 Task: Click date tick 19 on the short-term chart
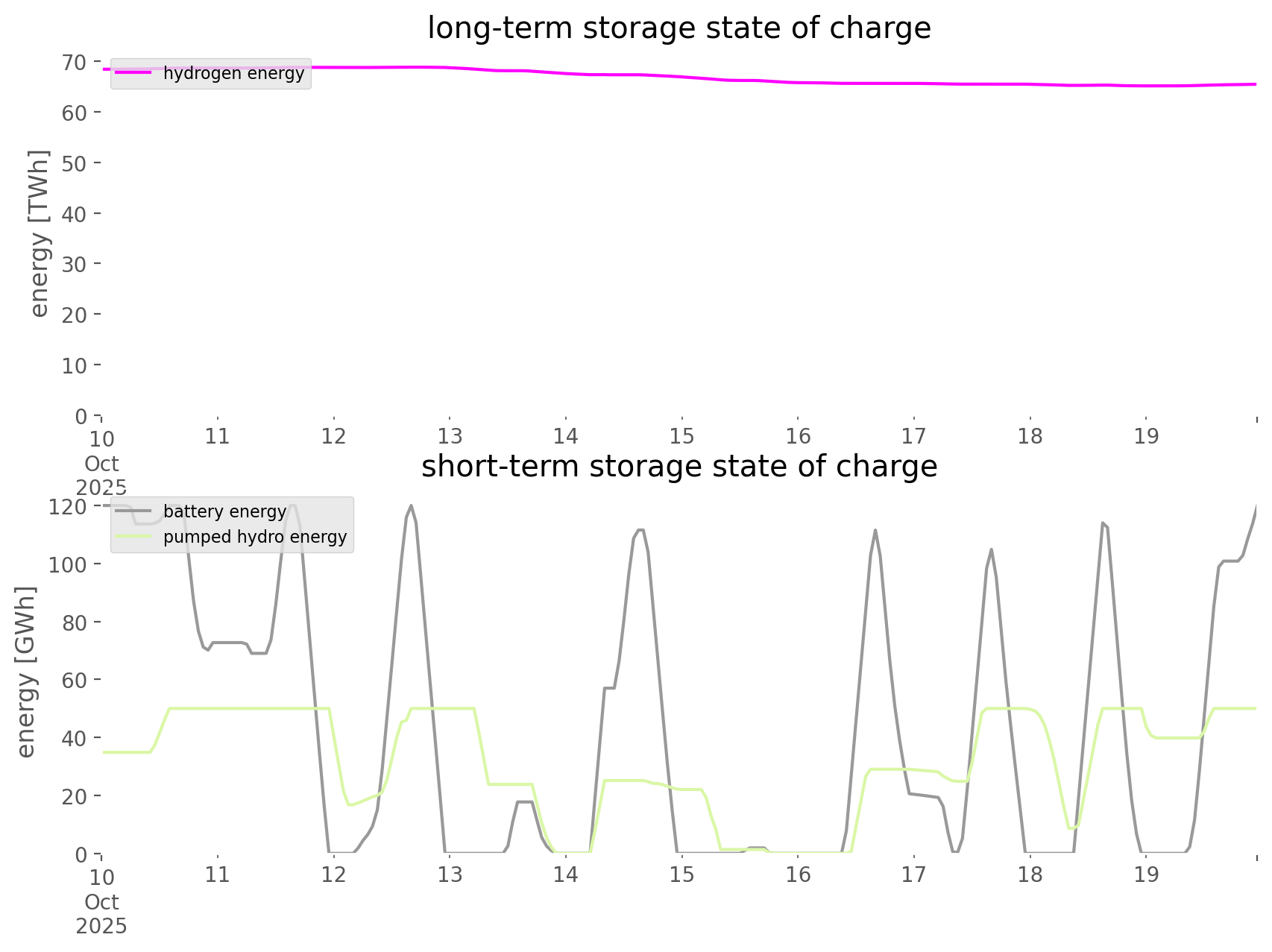pyautogui.click(x=1146, y=874)
